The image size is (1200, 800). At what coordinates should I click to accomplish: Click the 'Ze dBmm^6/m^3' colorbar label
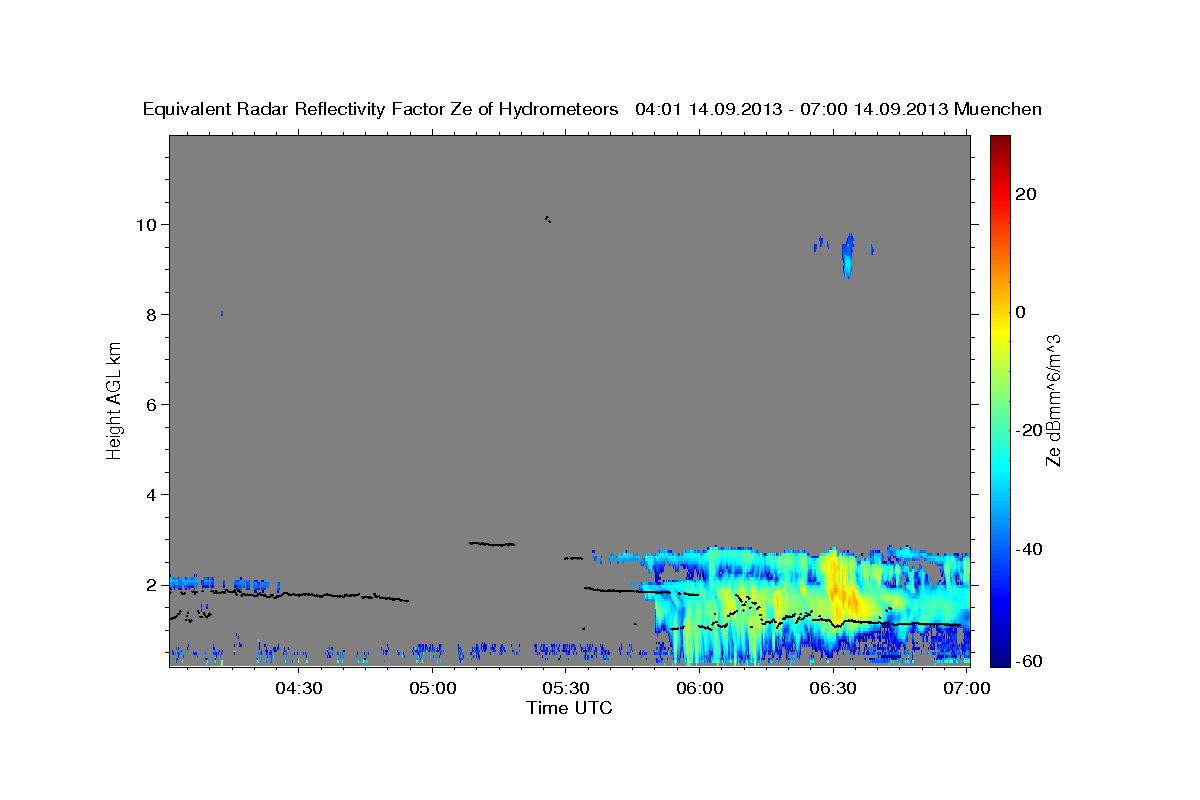1052,400
